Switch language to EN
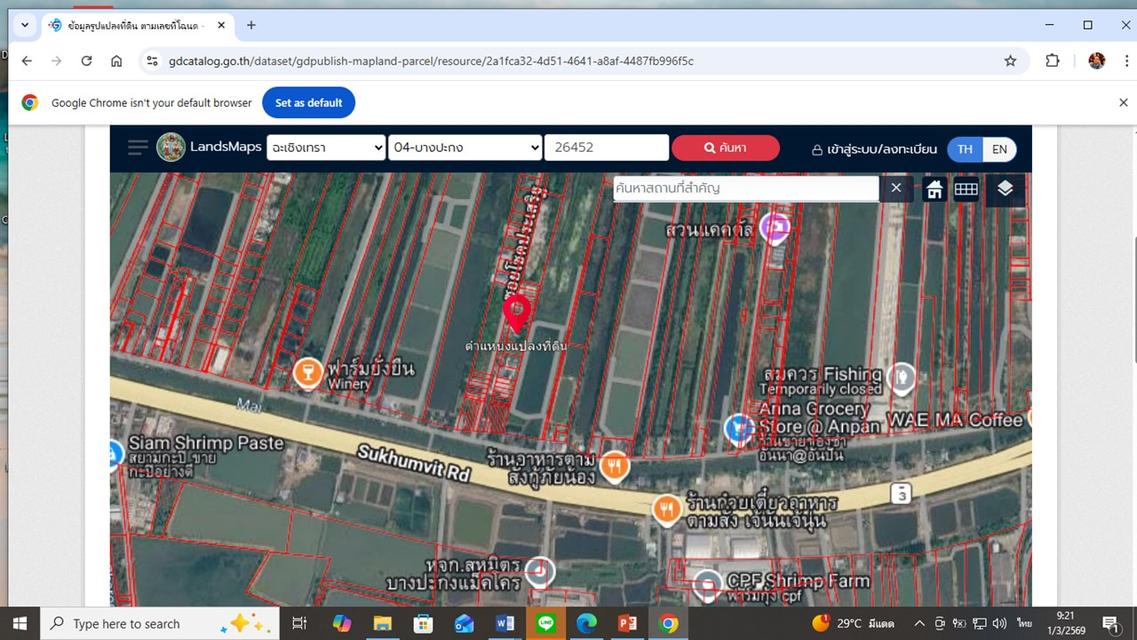1137x640 pixels. (x=999, y=149)
